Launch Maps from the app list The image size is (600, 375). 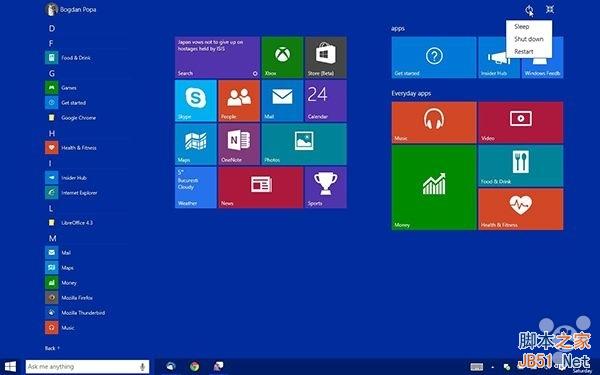click(x=59, y=267)
